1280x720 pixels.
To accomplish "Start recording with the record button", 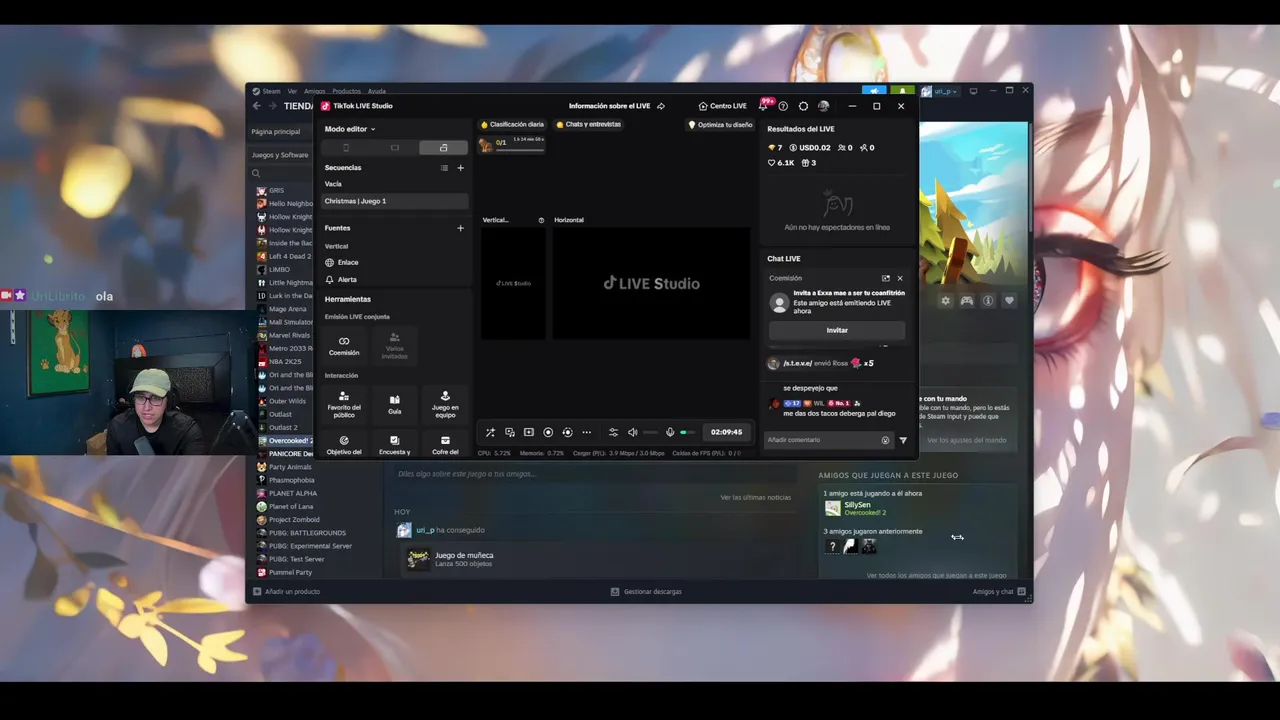I will (x=548, y=432).
